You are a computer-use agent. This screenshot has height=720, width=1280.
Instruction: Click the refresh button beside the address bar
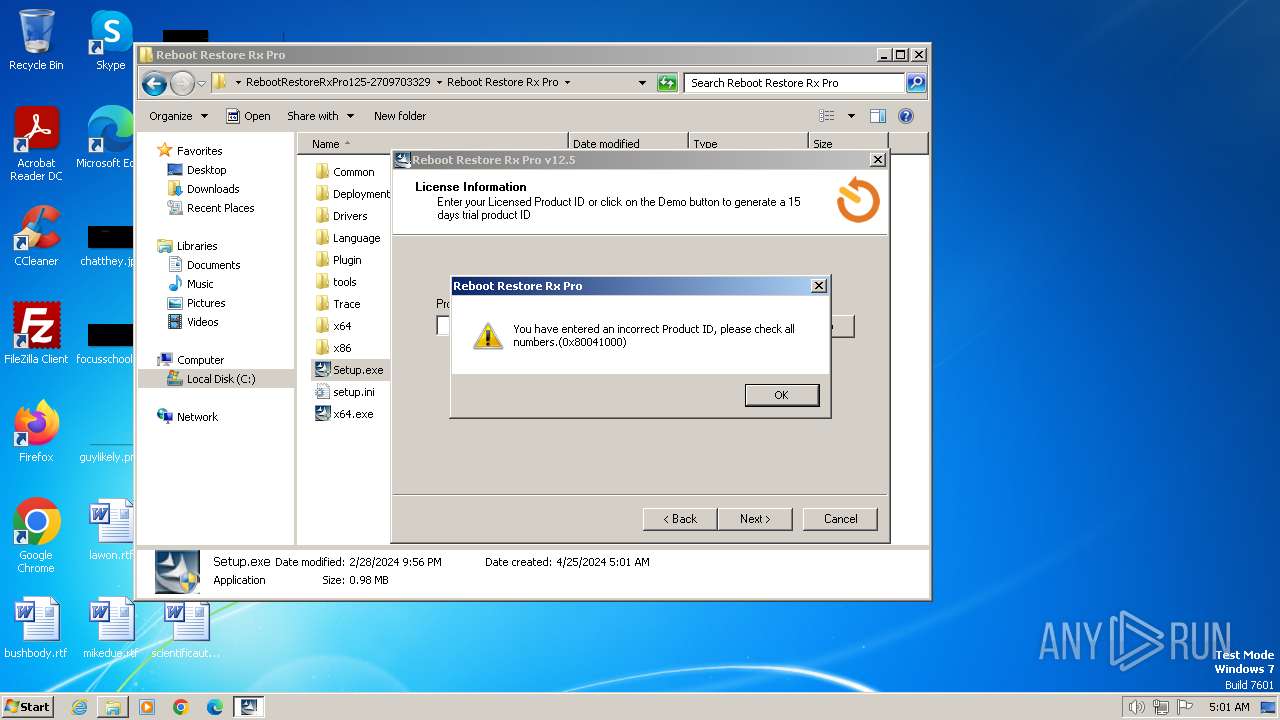667,83
